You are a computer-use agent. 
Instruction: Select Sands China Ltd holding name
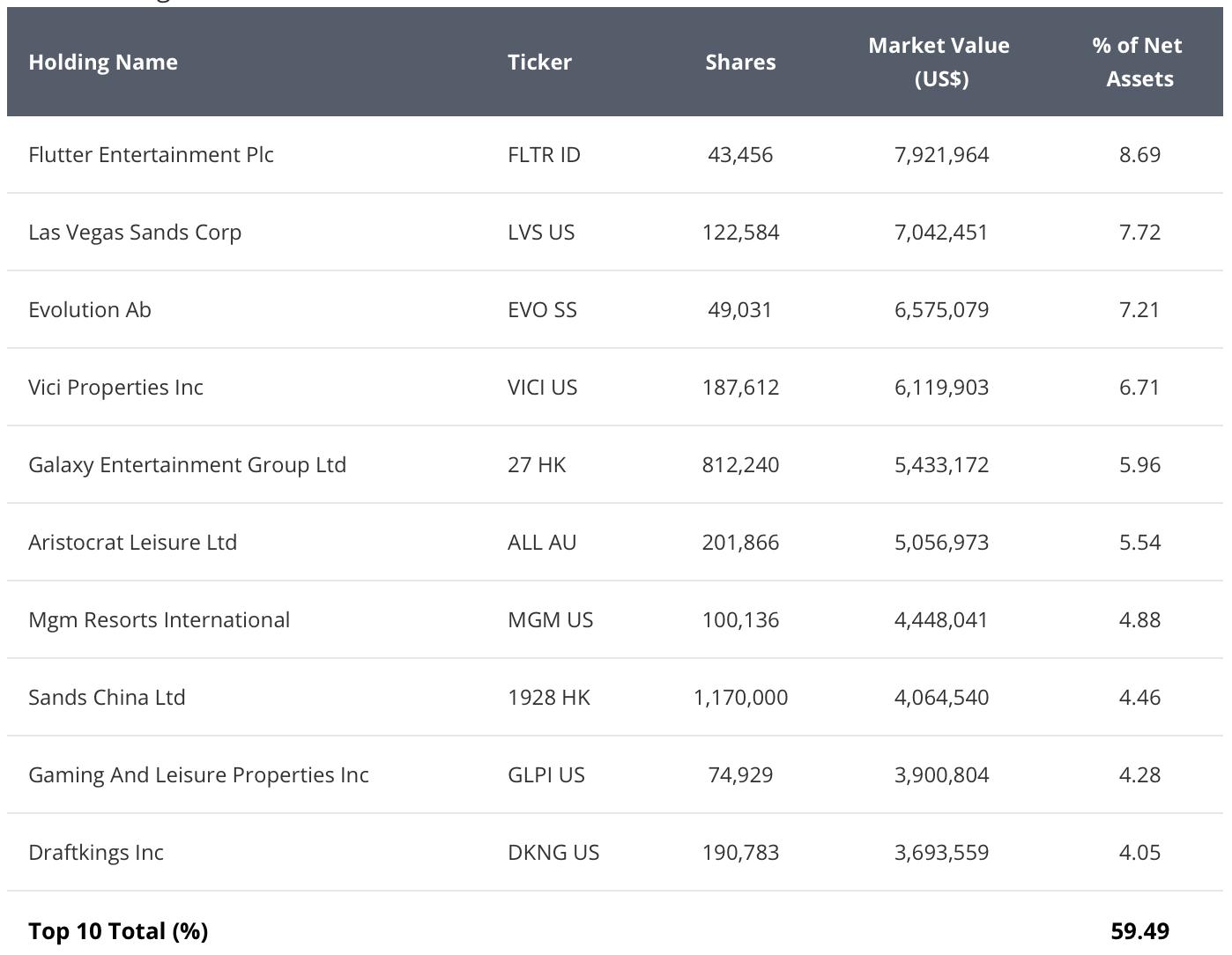pos(107,697)
